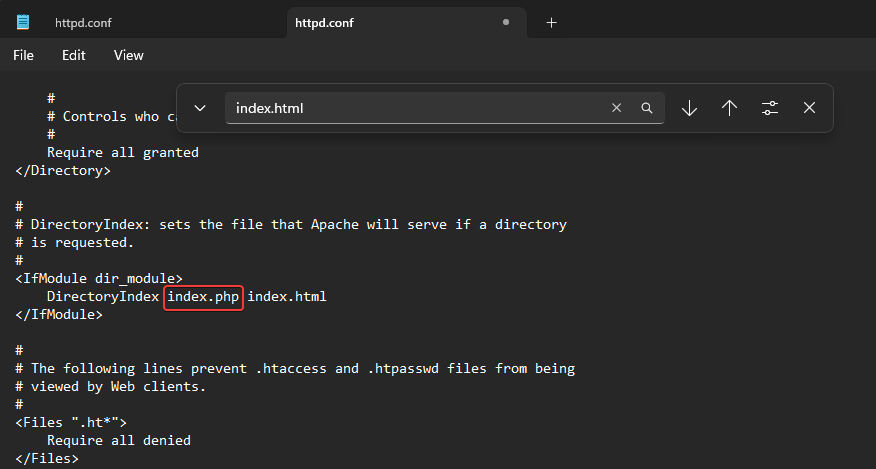This screenshot has width=876, height=469.
Task: Click the '<IfModule dir_module>' line
Action: point(99,278)
